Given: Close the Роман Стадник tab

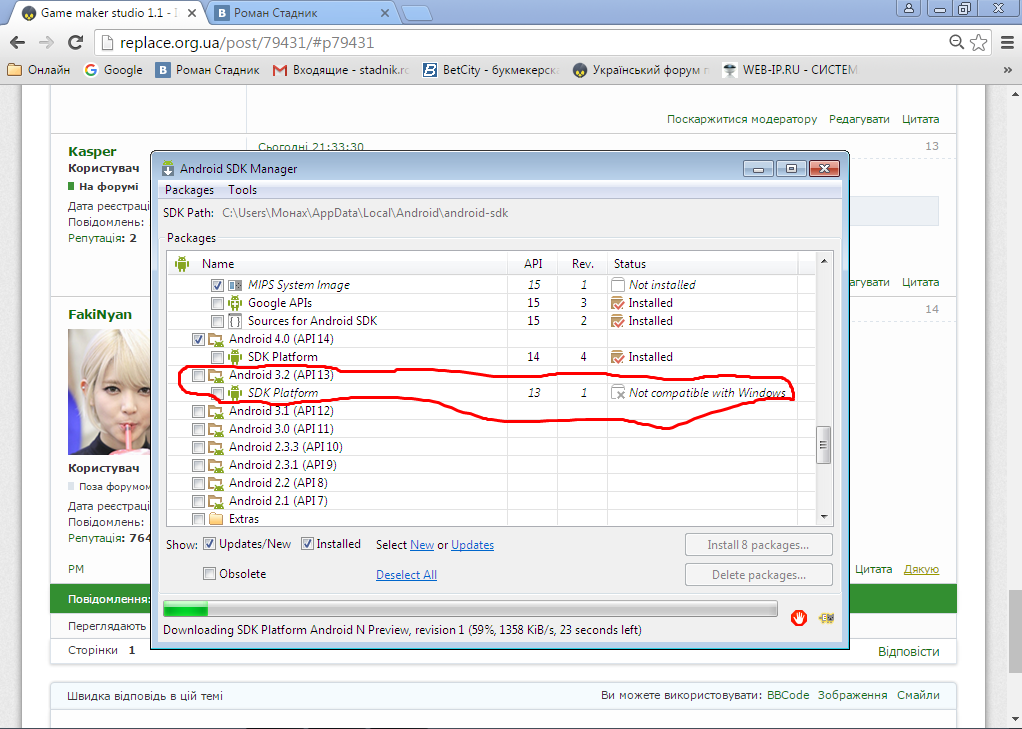Looking at the screenshot, I should [385, 13].
